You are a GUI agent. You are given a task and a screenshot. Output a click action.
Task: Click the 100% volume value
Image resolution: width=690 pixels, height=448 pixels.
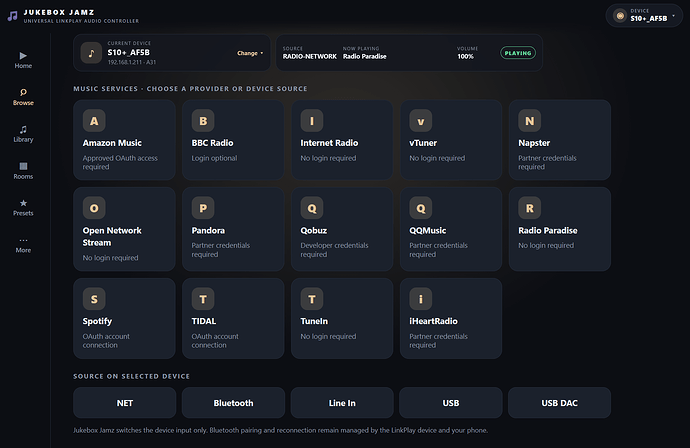(465, 56)
